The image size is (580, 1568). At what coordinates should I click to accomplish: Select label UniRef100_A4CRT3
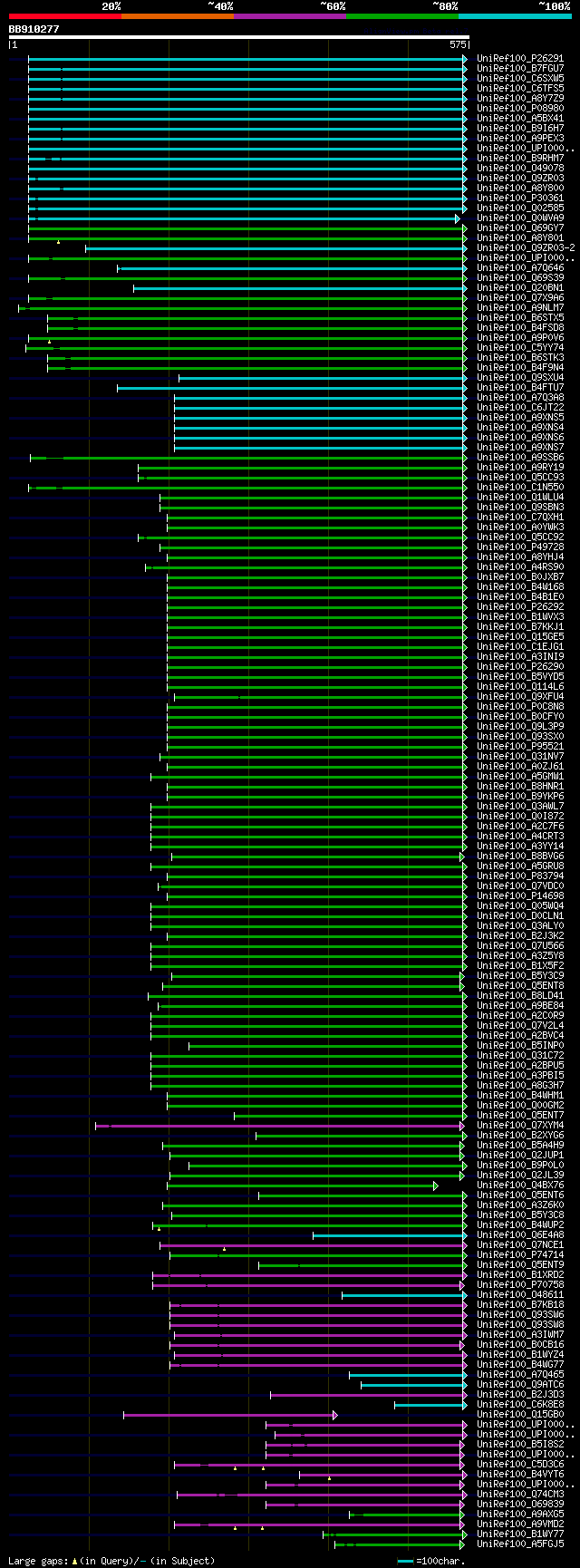pyautogui.click(x=520, y=837)
